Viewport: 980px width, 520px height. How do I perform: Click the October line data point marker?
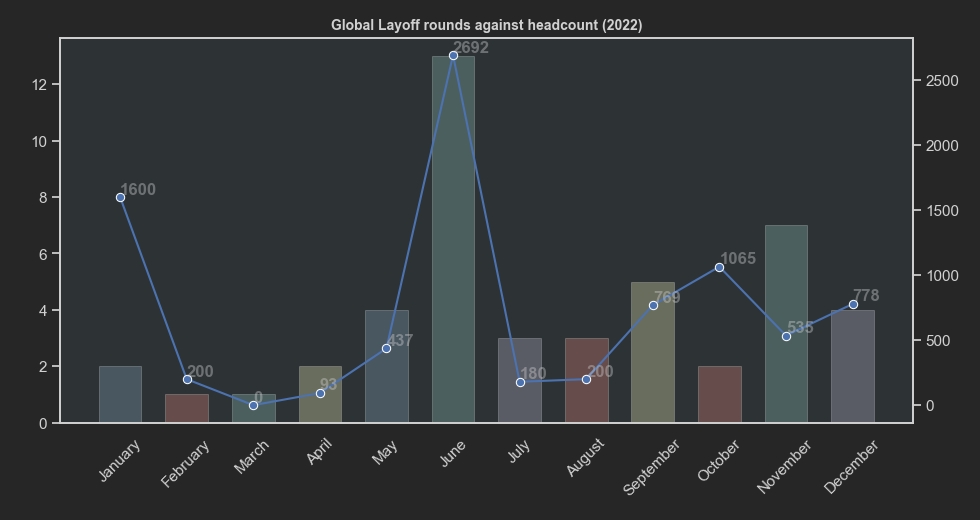[719, 267]
